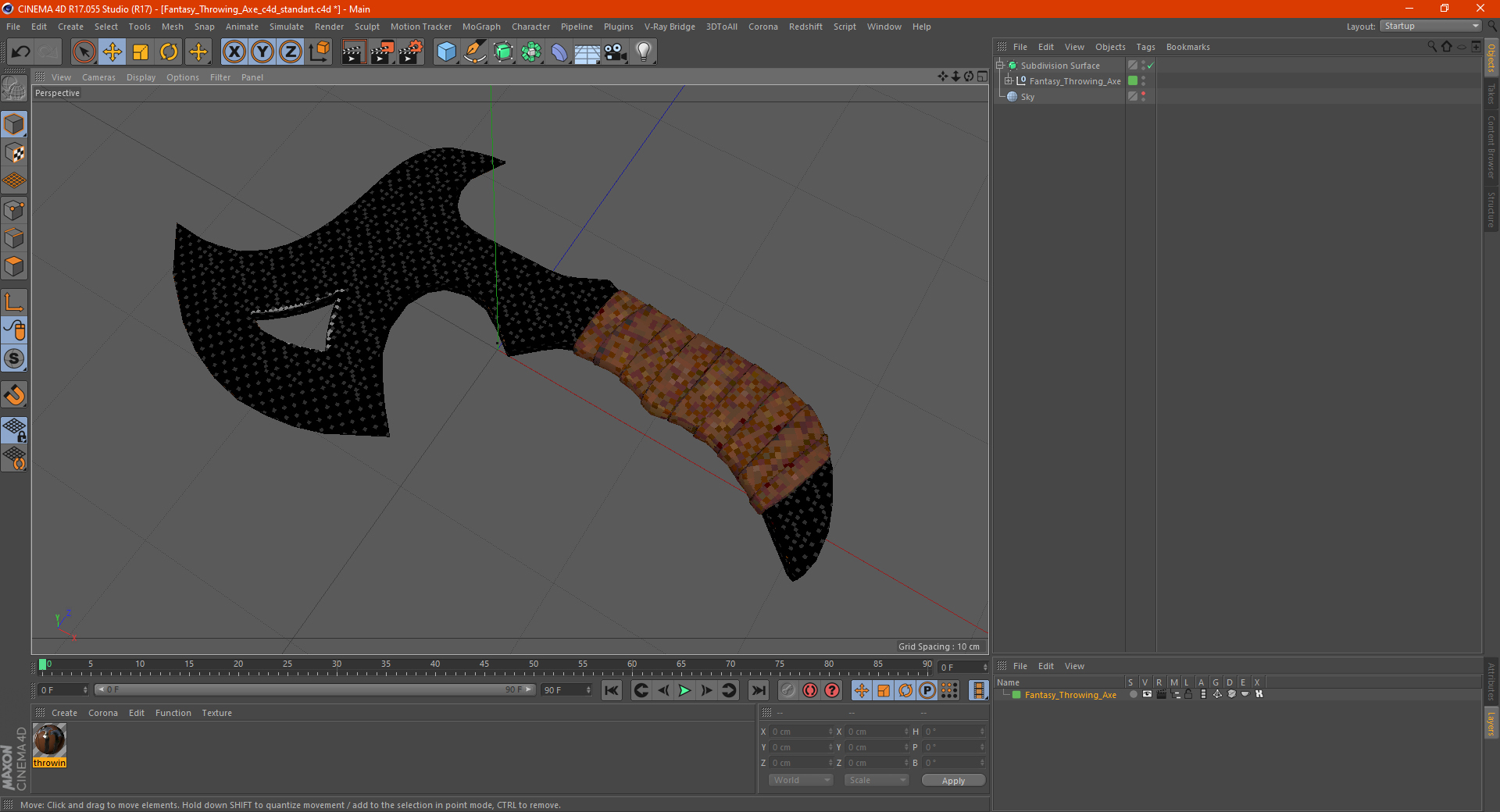Viewport: 1500px width, 812px height.
Task: Open the Layout Startup dropdown
Action: click(1430, 26)
